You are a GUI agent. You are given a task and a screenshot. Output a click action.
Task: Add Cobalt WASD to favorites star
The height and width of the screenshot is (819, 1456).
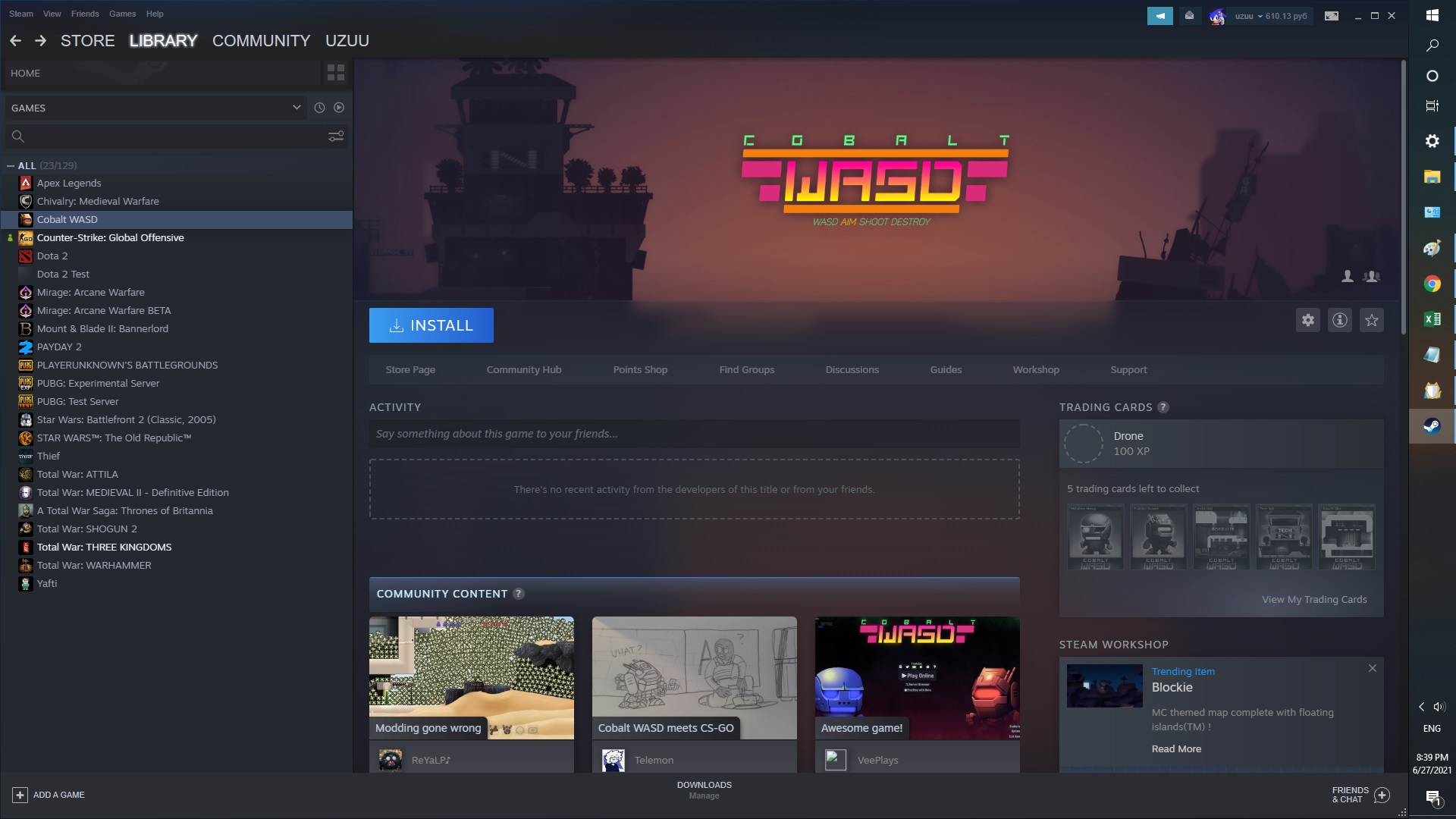pos(1371,320)
